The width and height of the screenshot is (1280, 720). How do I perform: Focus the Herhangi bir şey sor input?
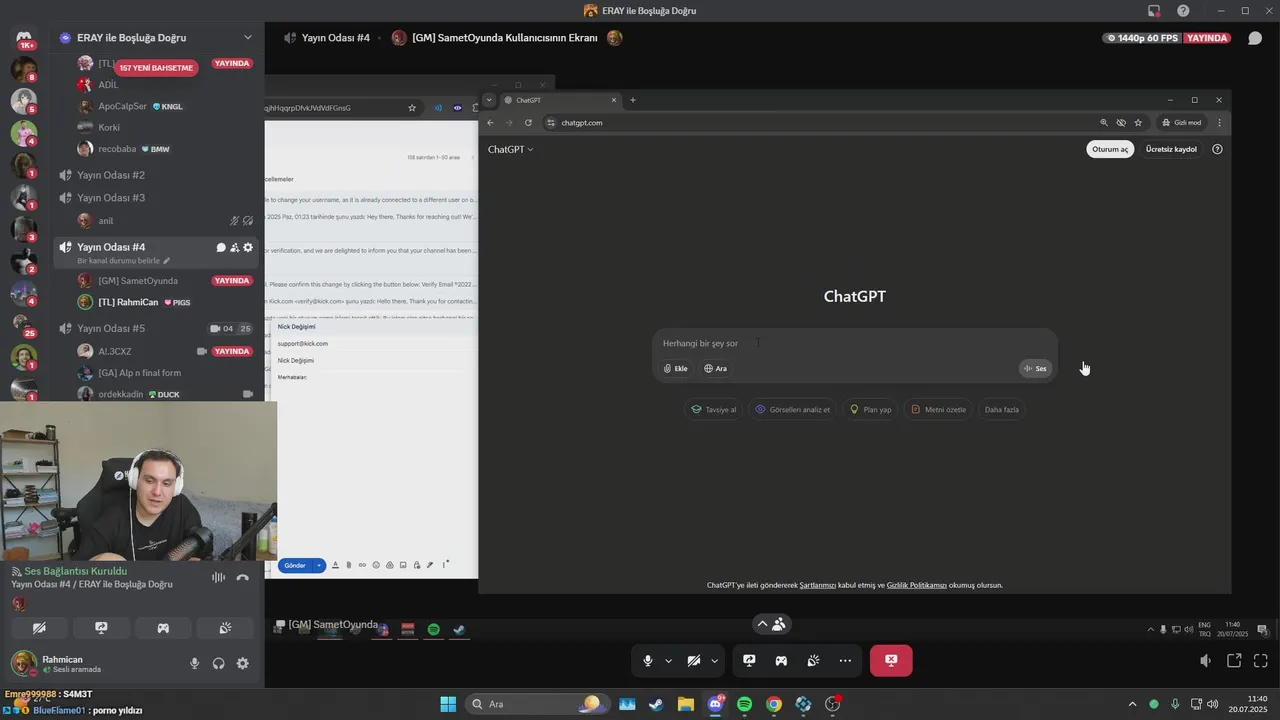point(854,343)
